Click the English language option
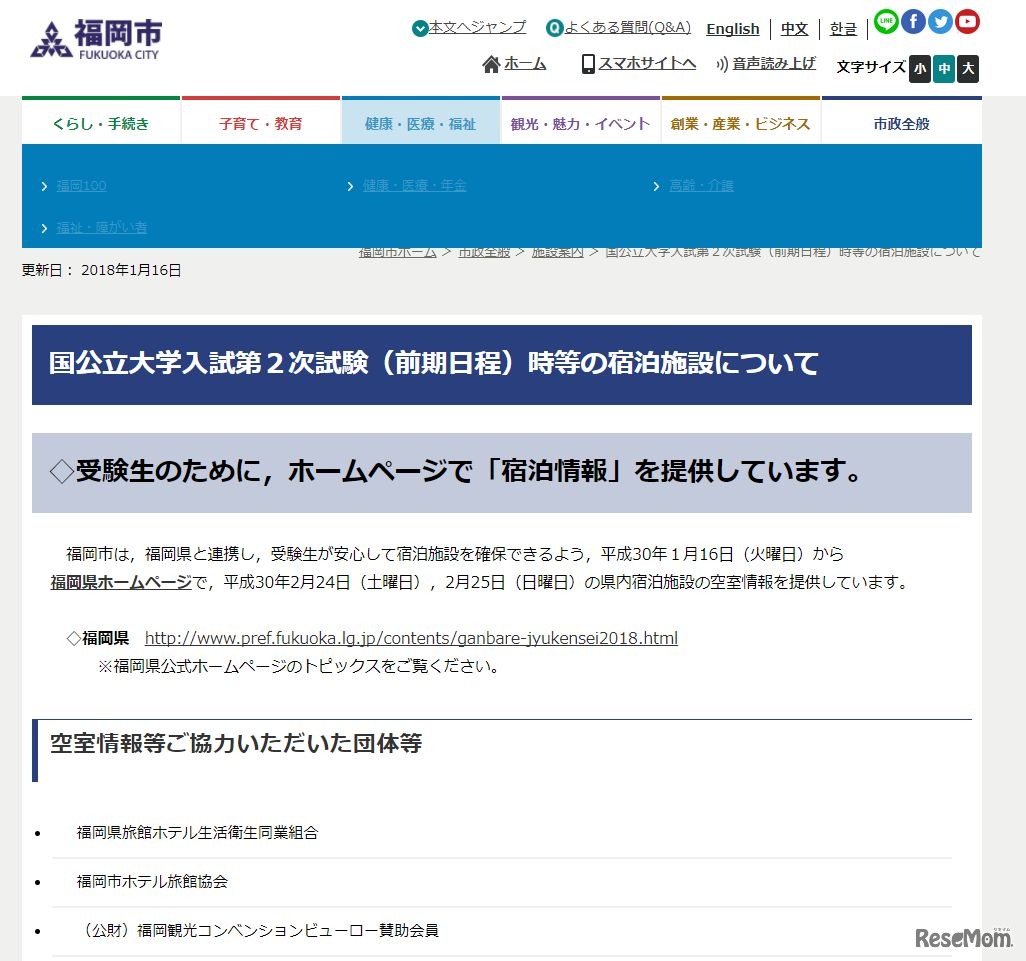 tap(733, 29)
